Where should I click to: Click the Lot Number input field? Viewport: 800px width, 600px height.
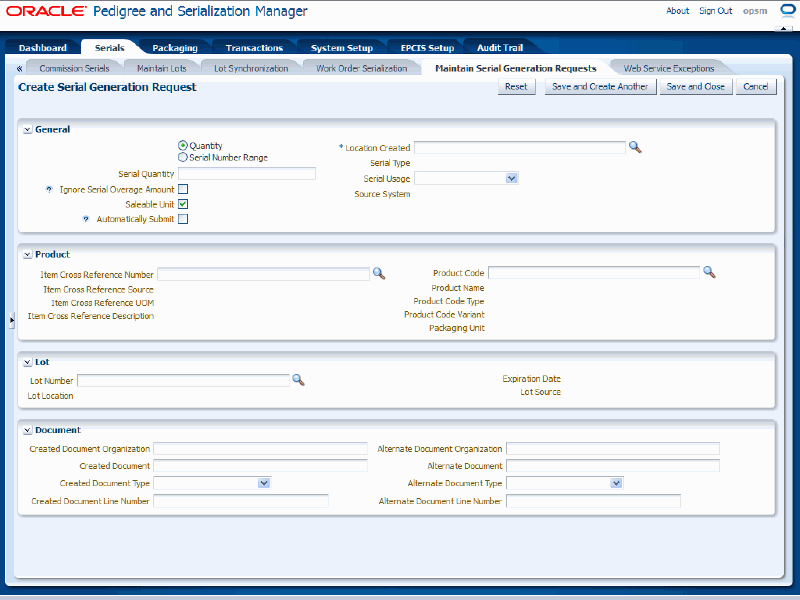(183, 380)
